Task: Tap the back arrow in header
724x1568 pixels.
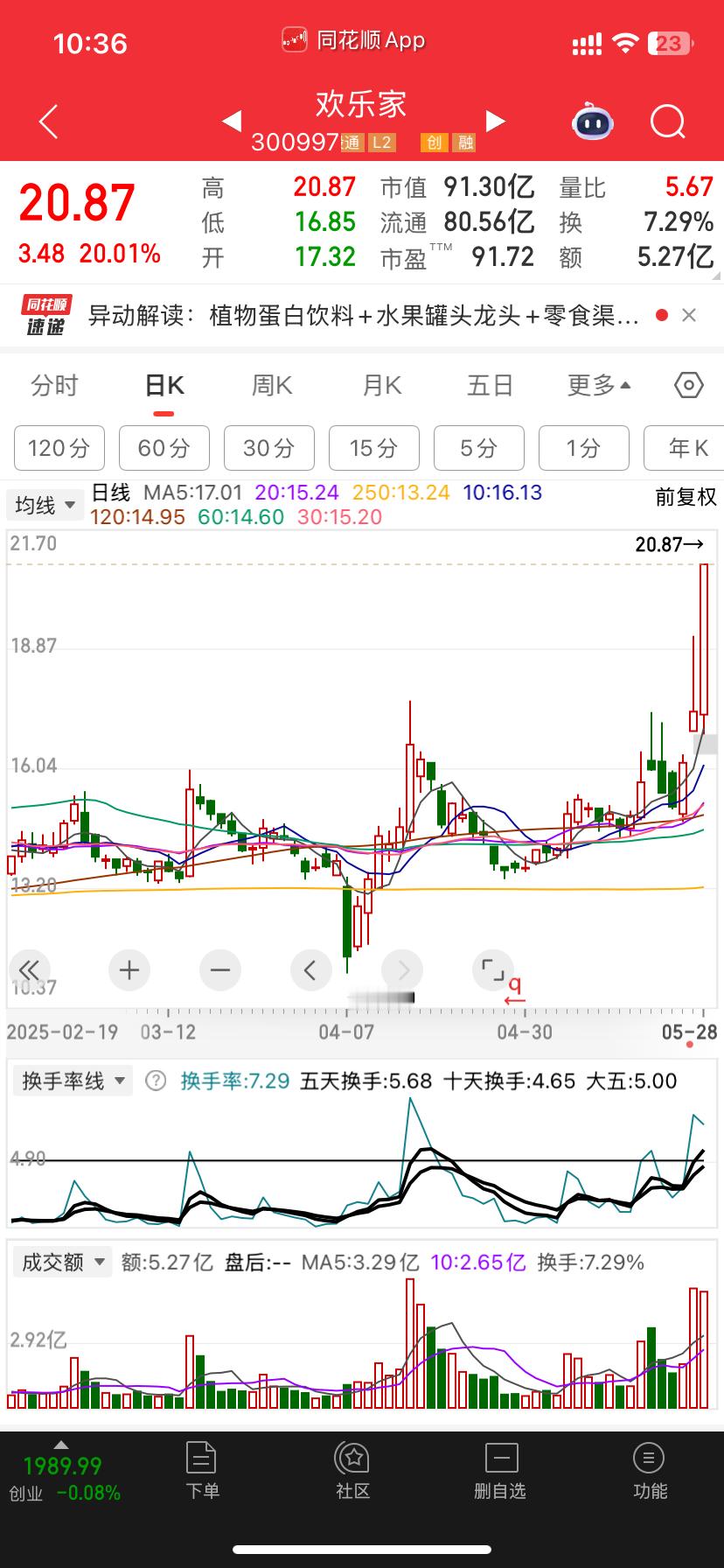Action: tap(49, 122)
